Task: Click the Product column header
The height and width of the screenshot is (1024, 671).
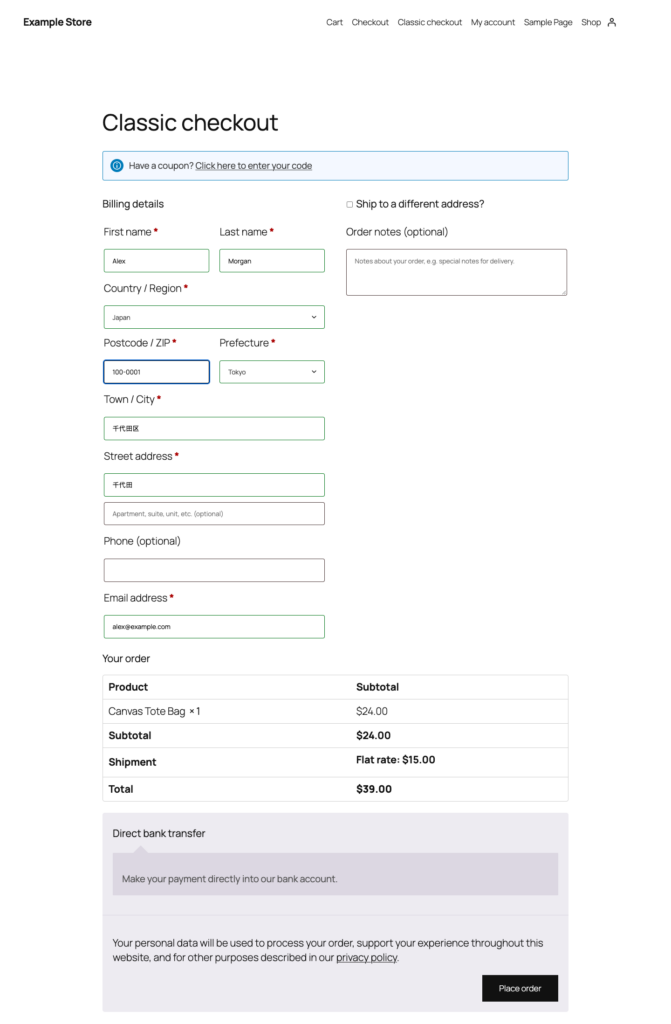Action: pyautogui.click(x=128, y=687)
